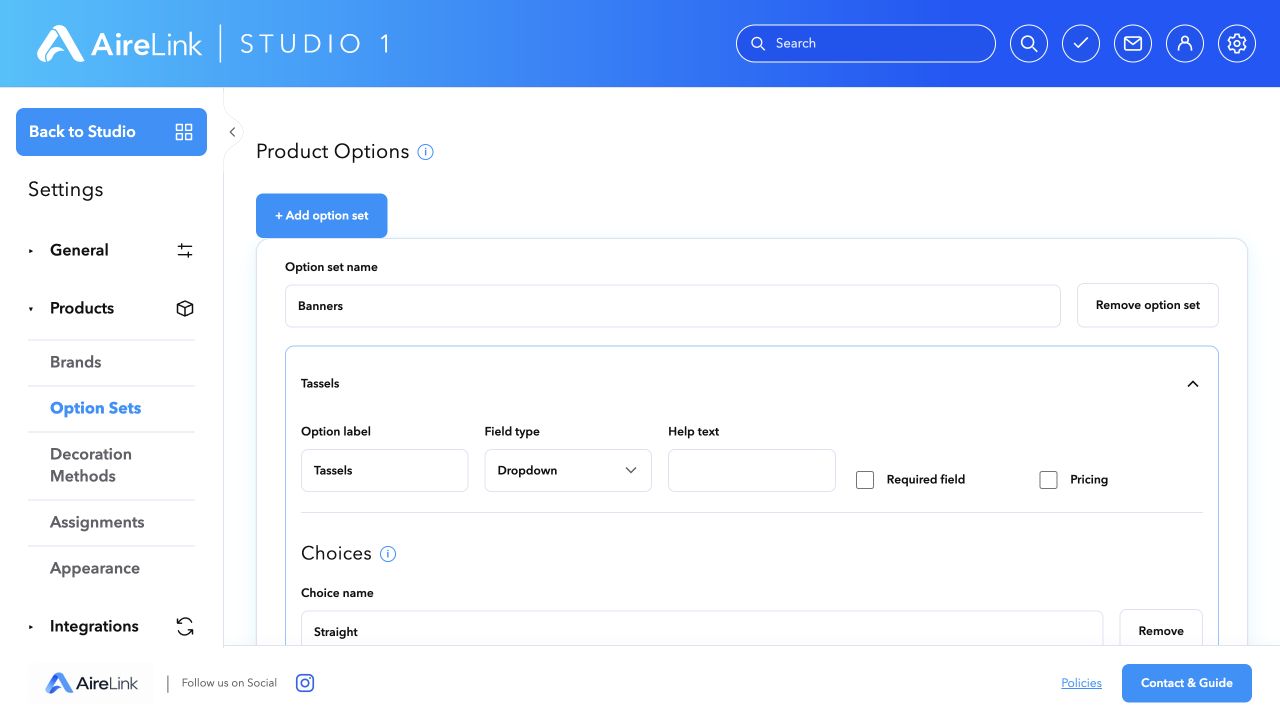
Task: Click the Option label field with Tassels
Action: tap(384, 470)
